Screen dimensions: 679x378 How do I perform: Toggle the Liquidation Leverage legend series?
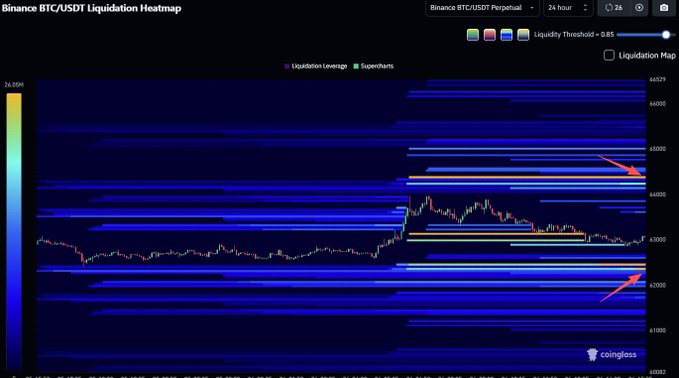[x=316, y=66]
